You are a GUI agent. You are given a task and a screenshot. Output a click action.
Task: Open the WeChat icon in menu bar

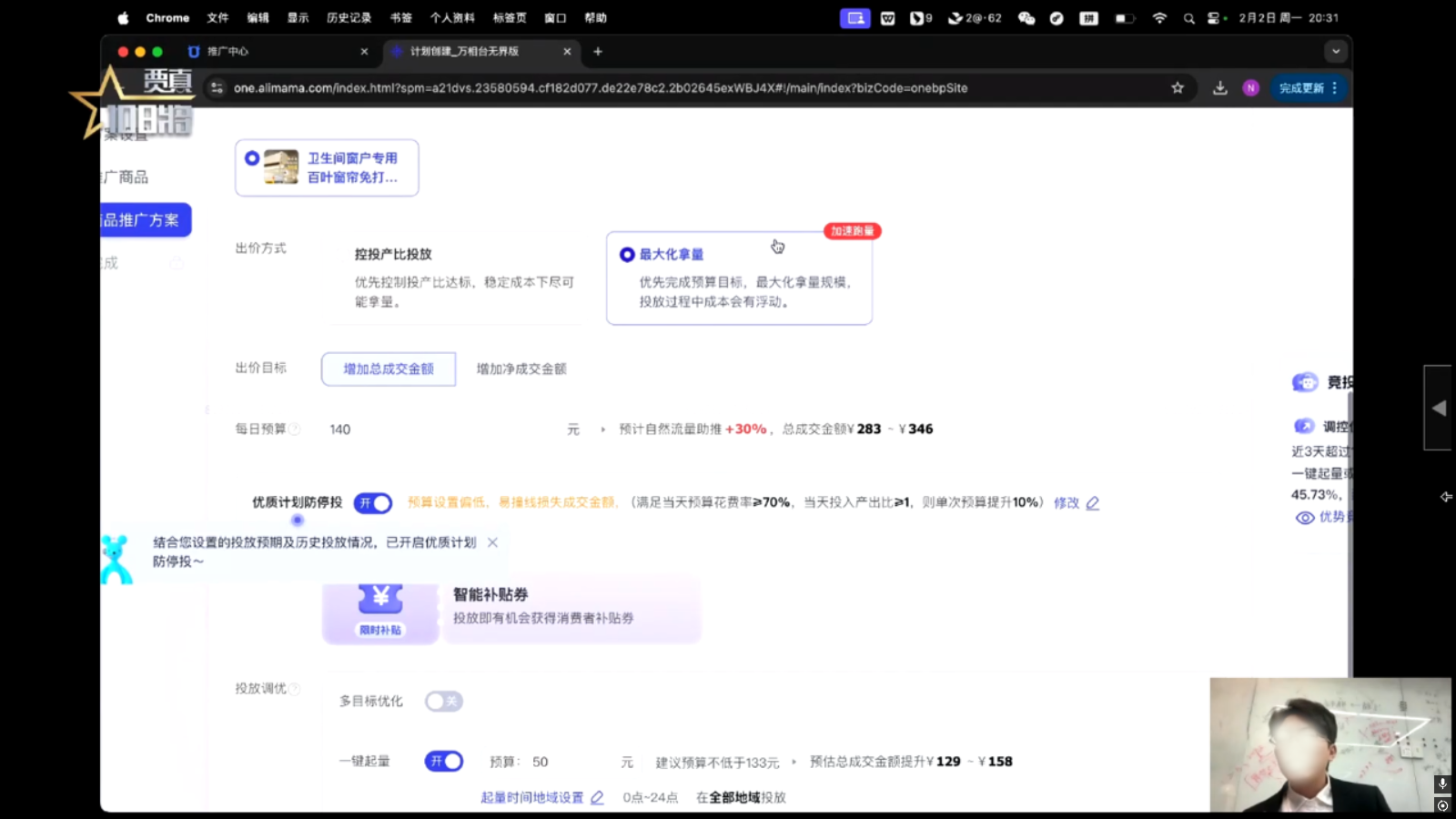(x=1026, y=18)
